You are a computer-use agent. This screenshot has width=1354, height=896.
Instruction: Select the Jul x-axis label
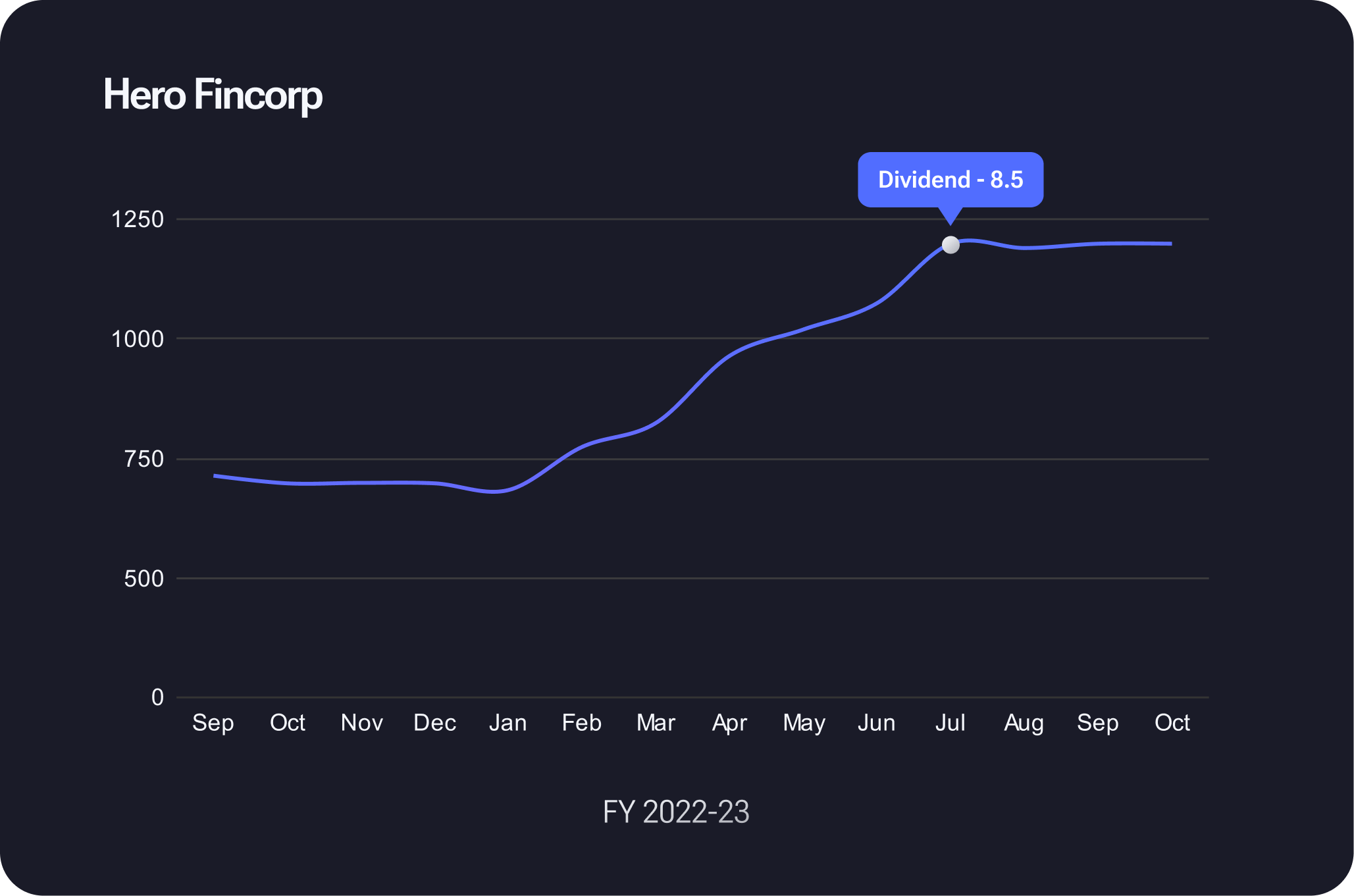click(950, 723)
